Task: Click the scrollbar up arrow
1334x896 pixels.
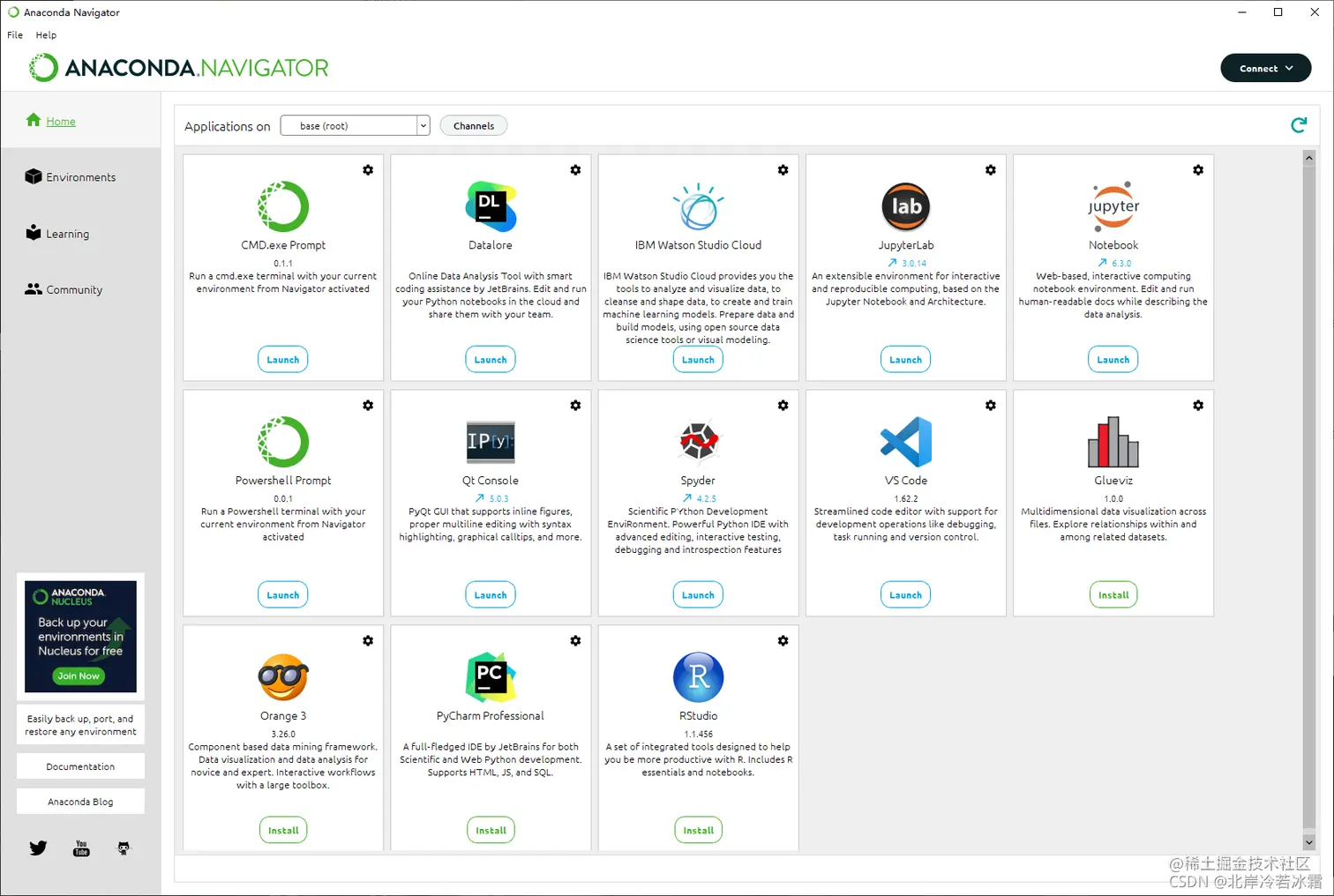Action: 1309,157
